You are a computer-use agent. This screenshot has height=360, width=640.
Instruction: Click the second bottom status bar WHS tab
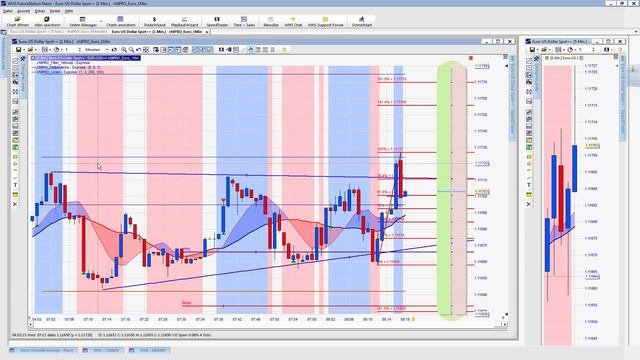(x=102, y=350)
